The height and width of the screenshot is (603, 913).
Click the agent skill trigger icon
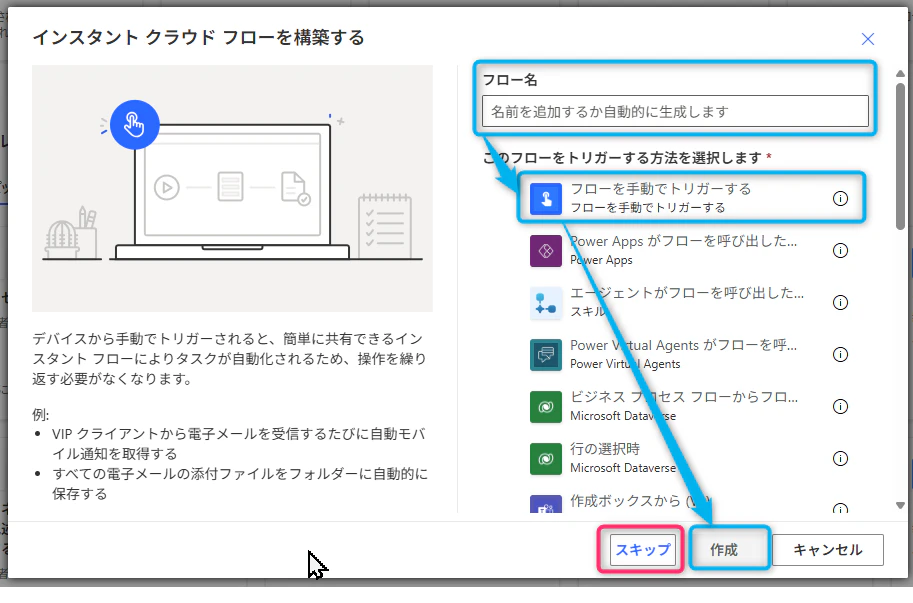(546, 303)
